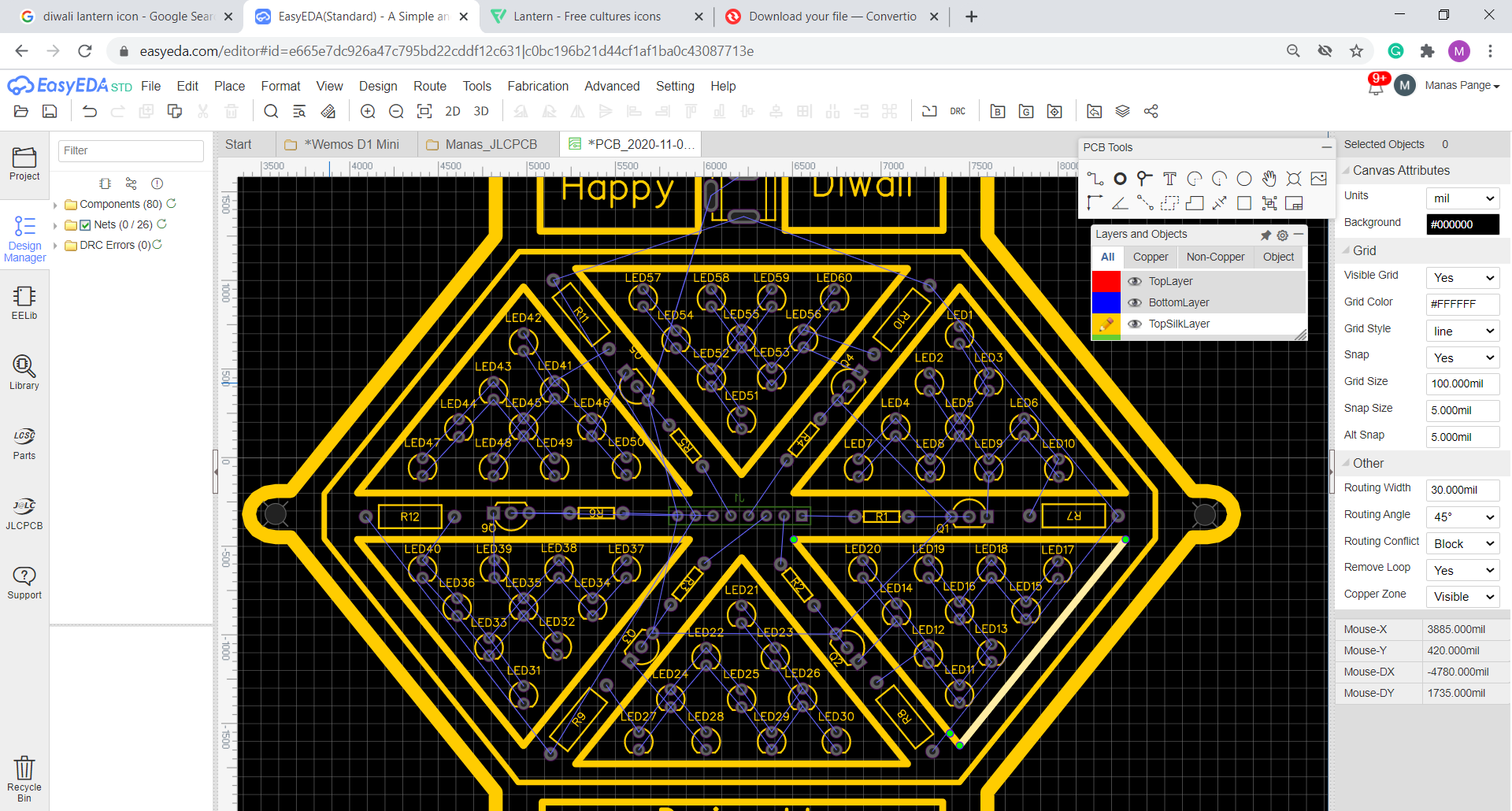
Task: Click the Save icon in toolbar
Action: [50, 111]
